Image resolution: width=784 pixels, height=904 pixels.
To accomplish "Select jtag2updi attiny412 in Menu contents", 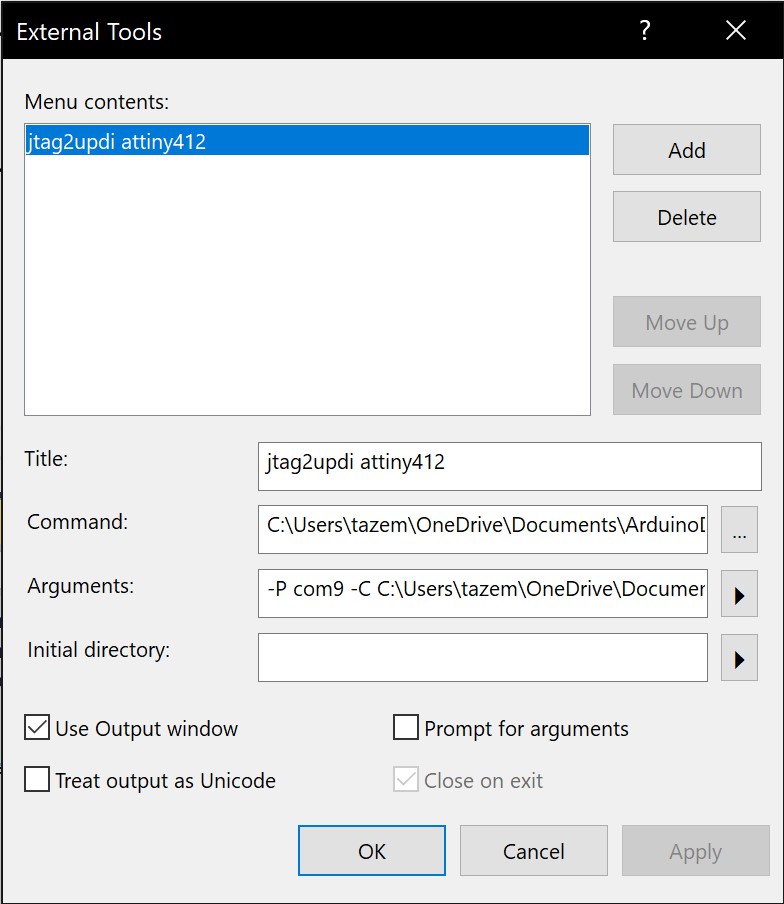I will pyautogui.click(x=307, y=141).
